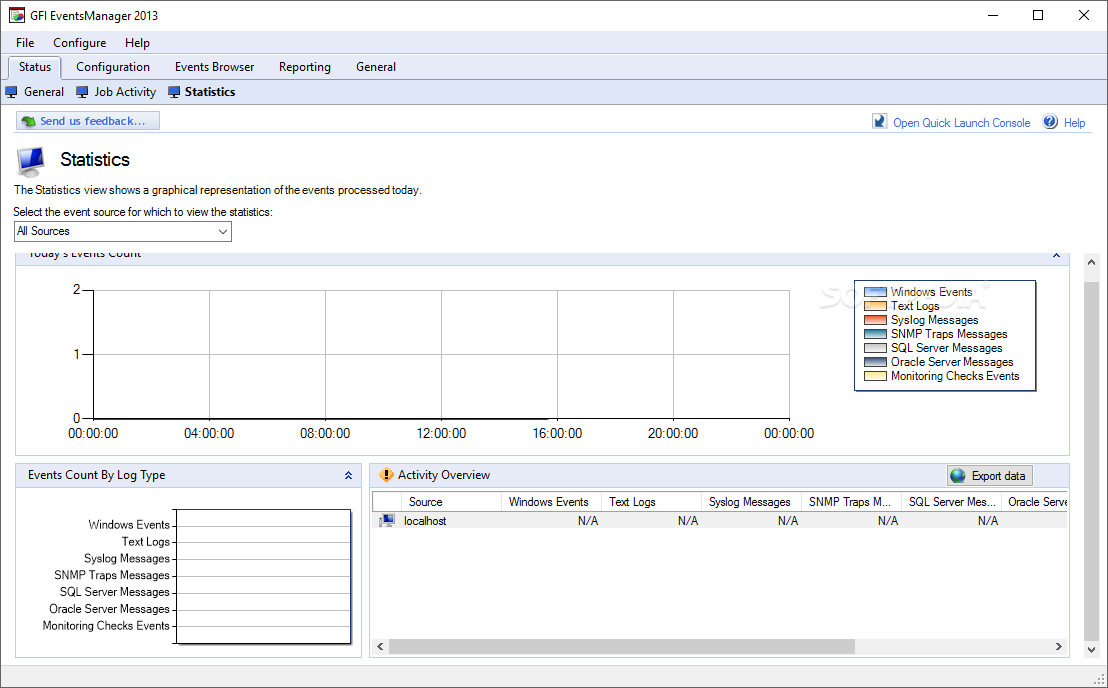Image resolution: width=1108 pixels, height=688 pixels.
Task: Click the feedback speech icon
Action: coord(28,121)
